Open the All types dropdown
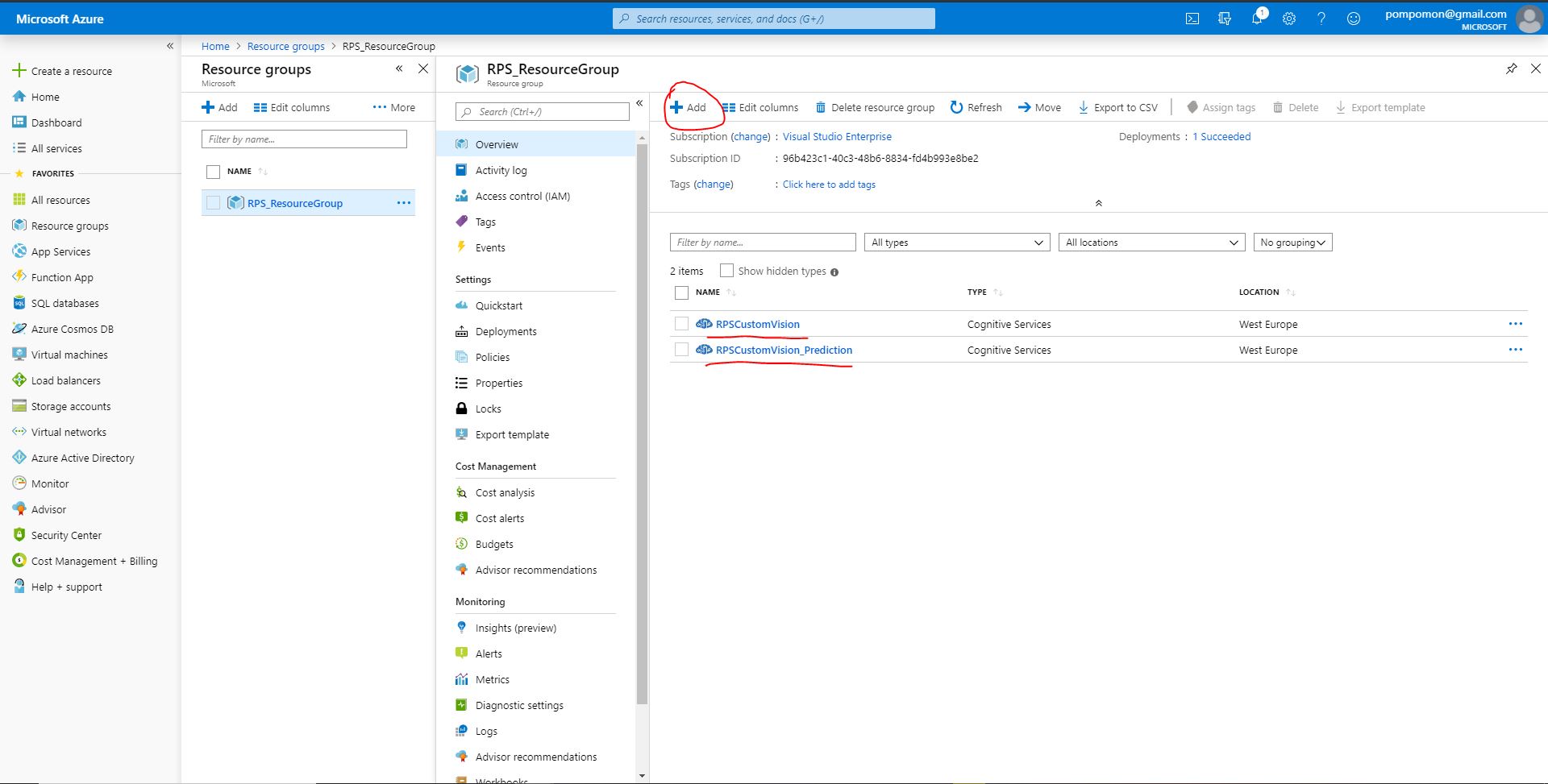The image size is (1548, 784). pos(957,243)
